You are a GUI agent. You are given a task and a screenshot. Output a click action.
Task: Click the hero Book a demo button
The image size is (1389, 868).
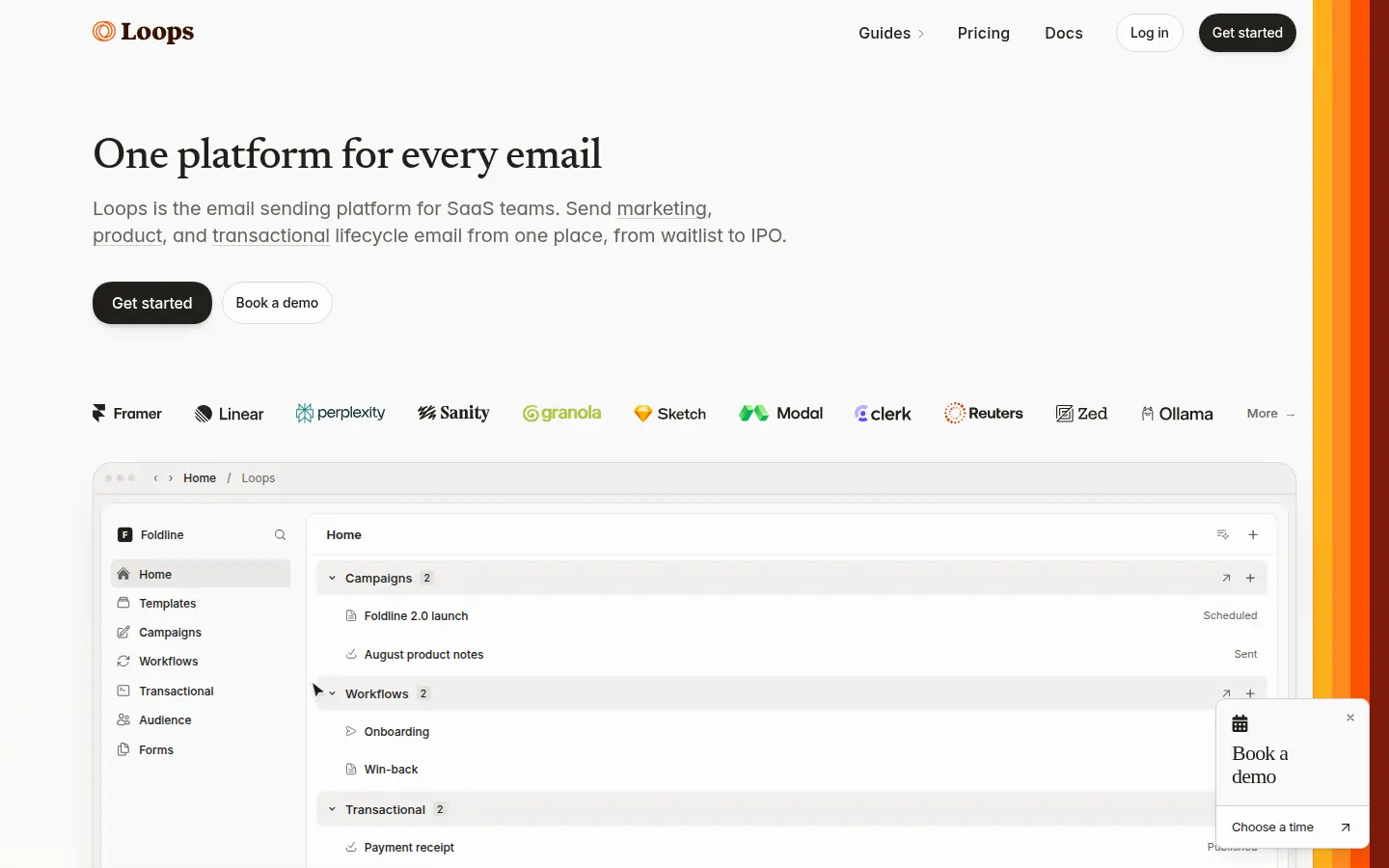pyautogui.click(x=277, y=303)
